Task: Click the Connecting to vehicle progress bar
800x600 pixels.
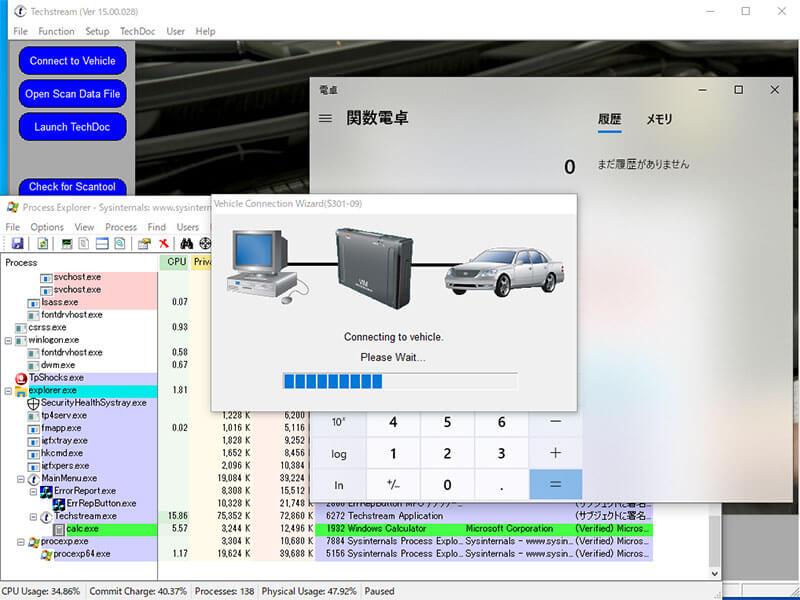Action: [x=400, y=381]
